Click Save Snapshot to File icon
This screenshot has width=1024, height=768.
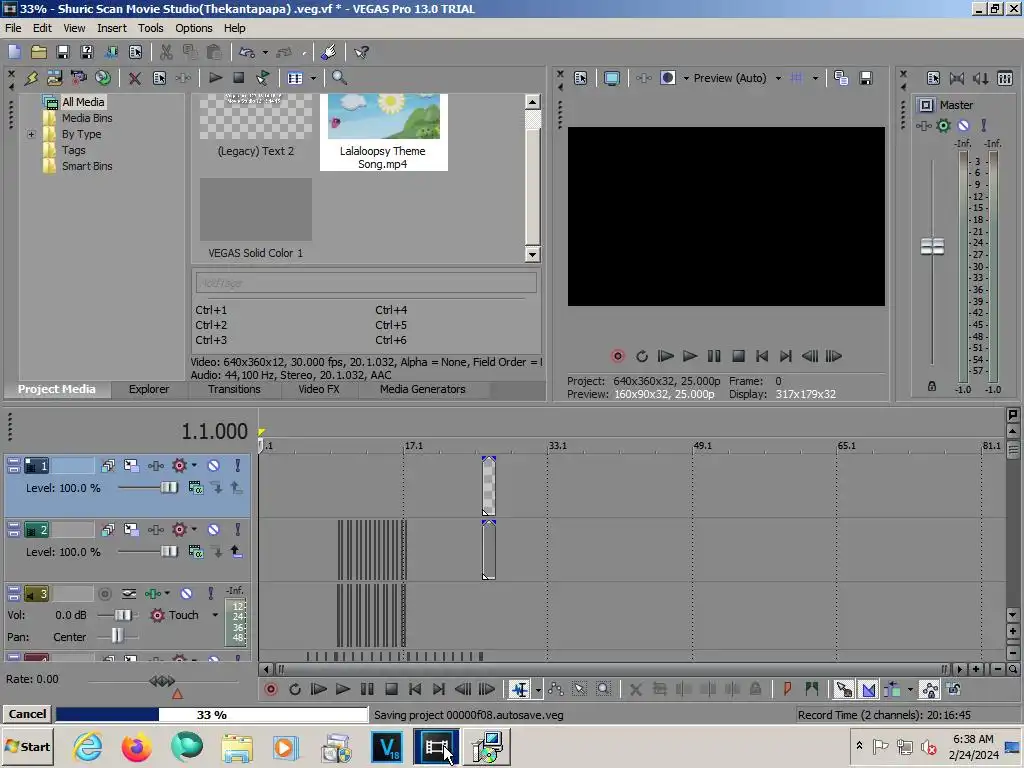866,78
